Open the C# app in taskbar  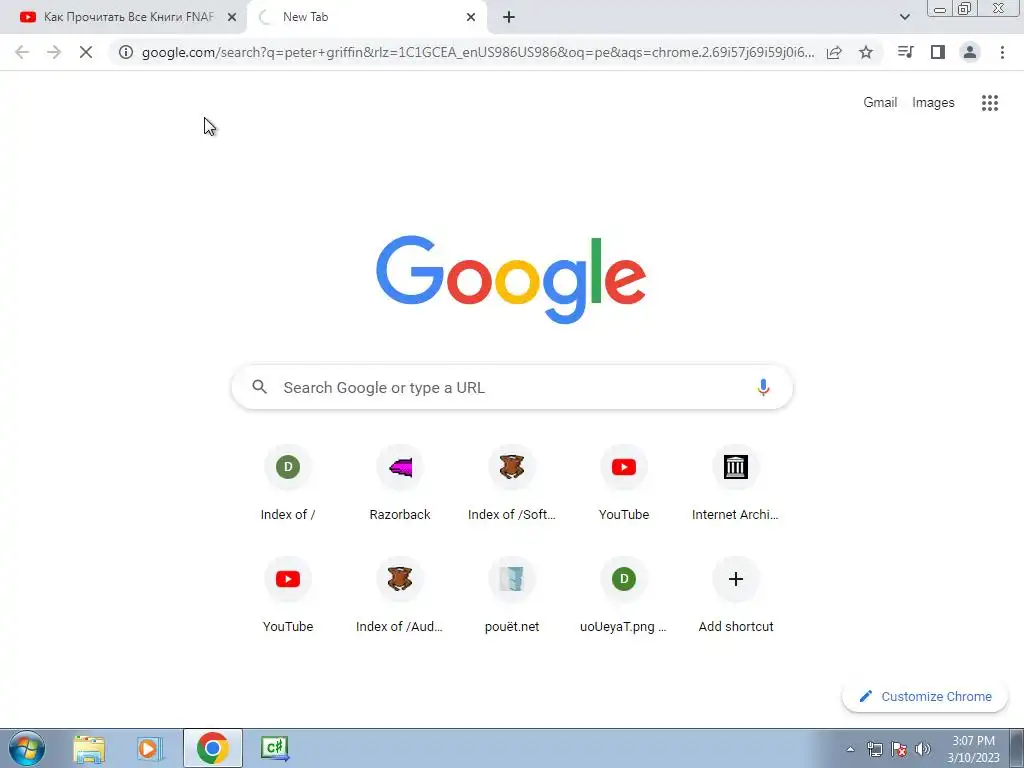click(275, 748)
